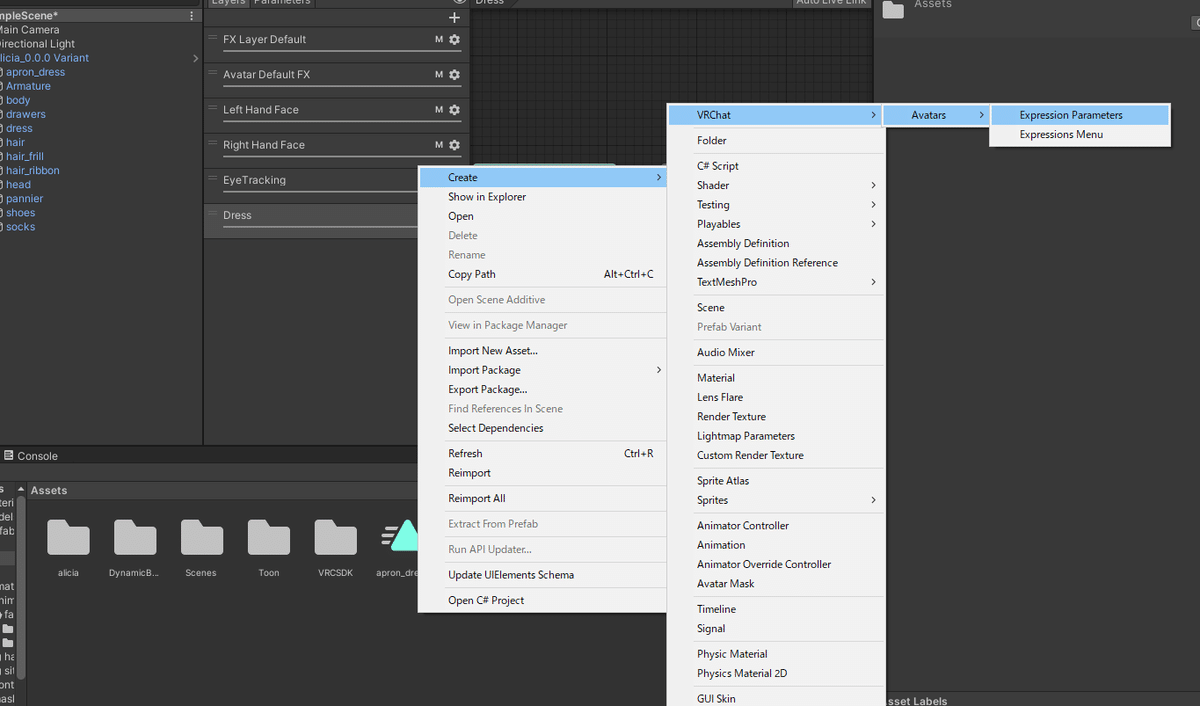Click Show in Explorer menu entry

(542, 197)
